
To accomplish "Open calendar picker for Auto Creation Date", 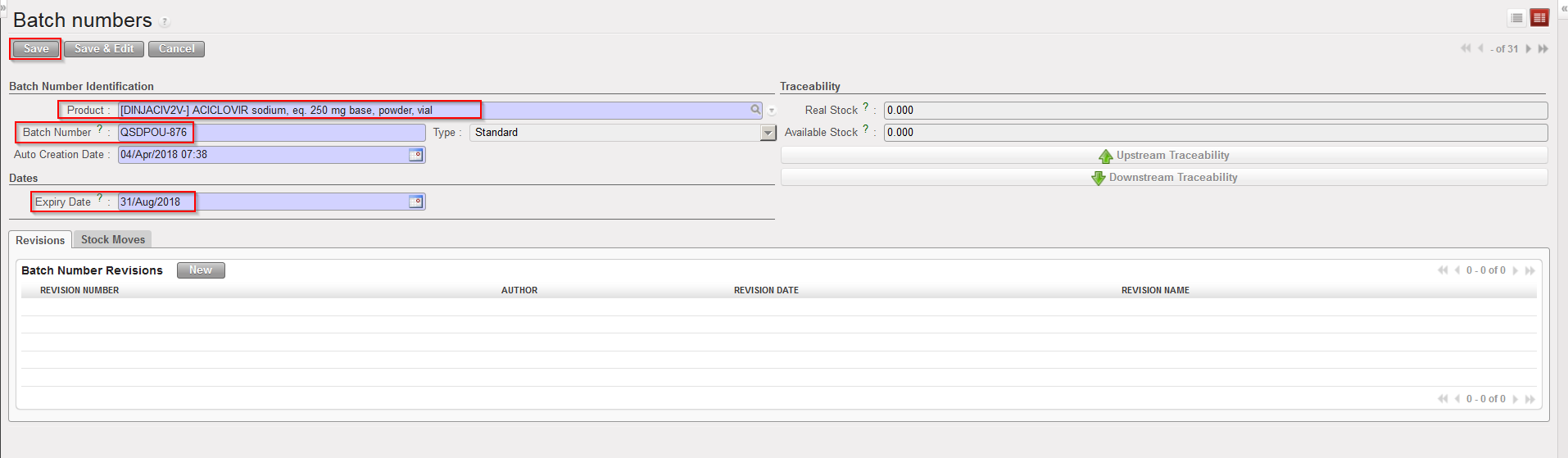I will coord(416,155).
